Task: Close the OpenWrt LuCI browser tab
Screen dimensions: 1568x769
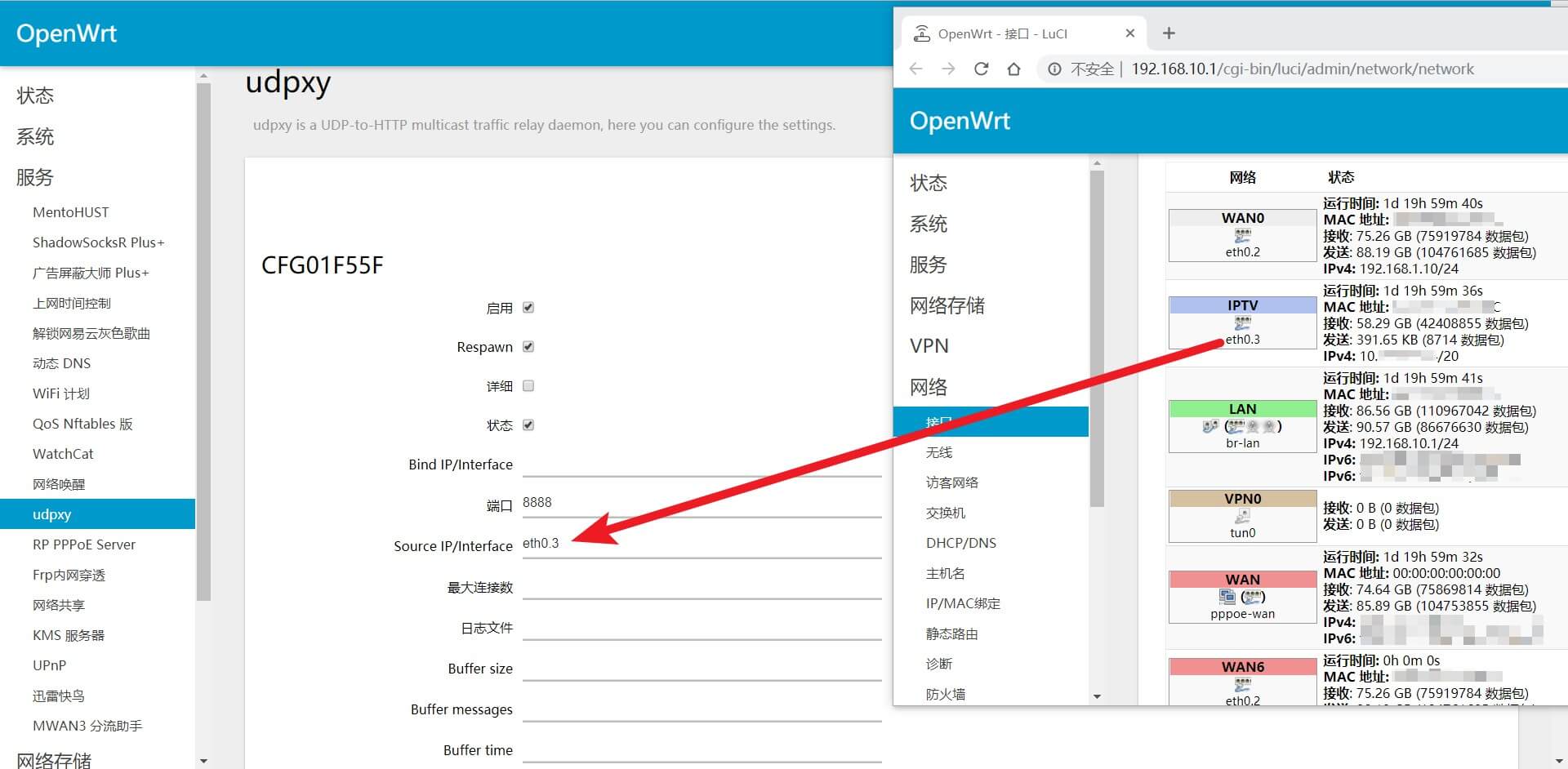Action: click(x=1129, y=33)
